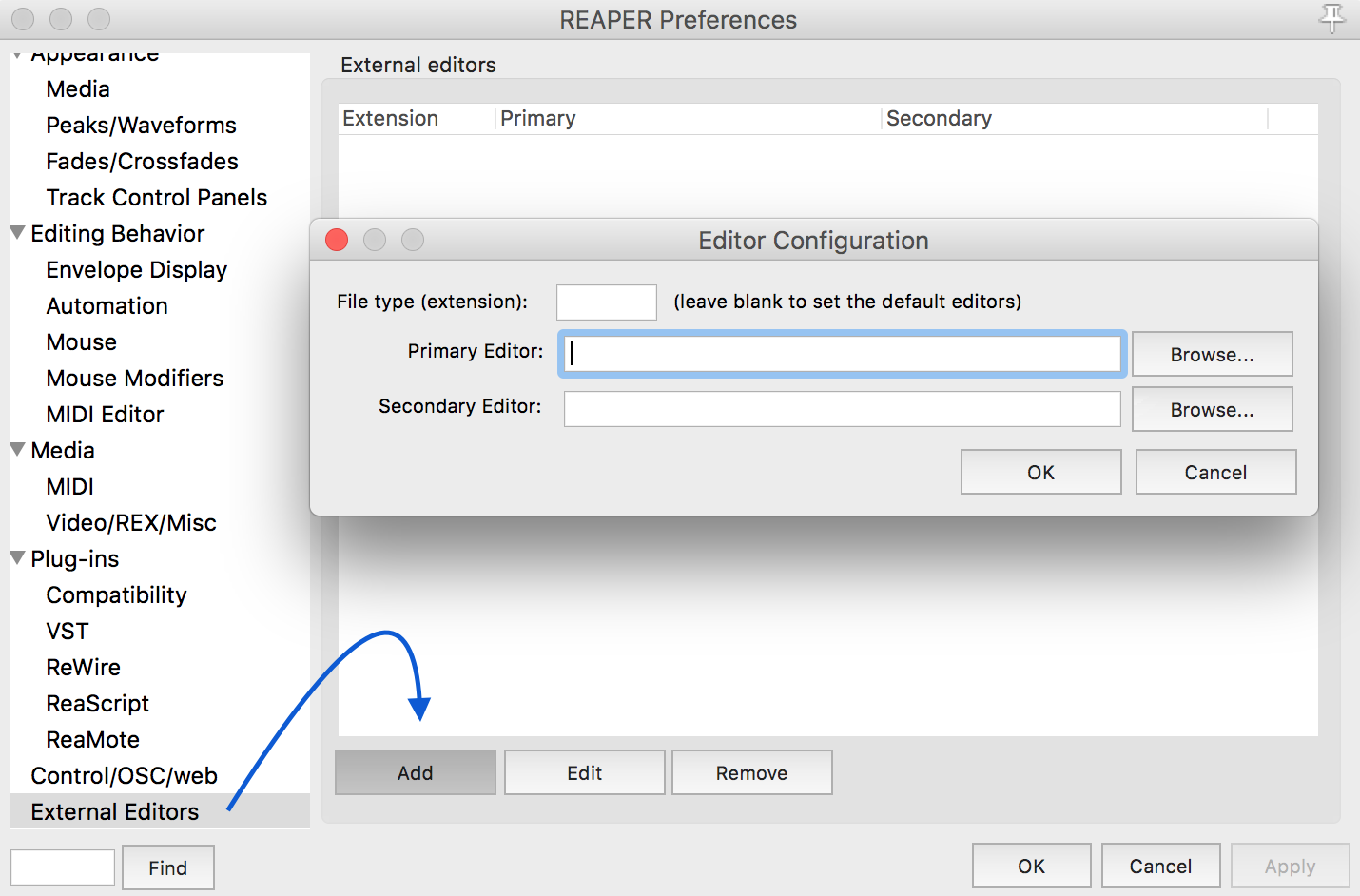Open Envelope Display preferences

[137, 270]
